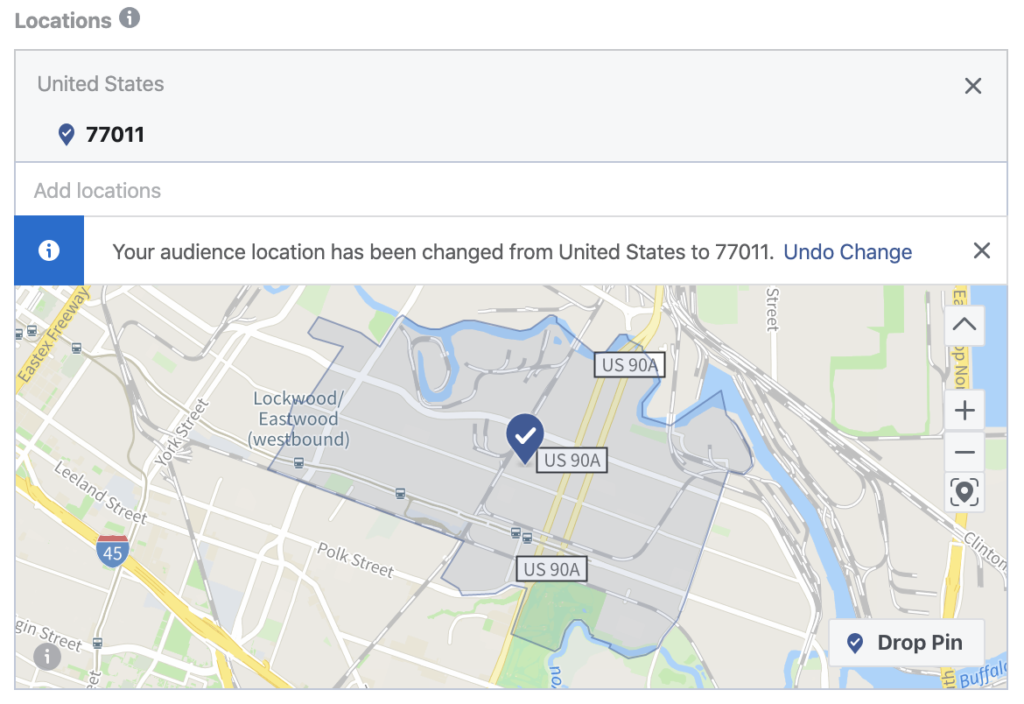
Task: Click the United States country label
Action: pyautogui.click(x=101, y=84)
